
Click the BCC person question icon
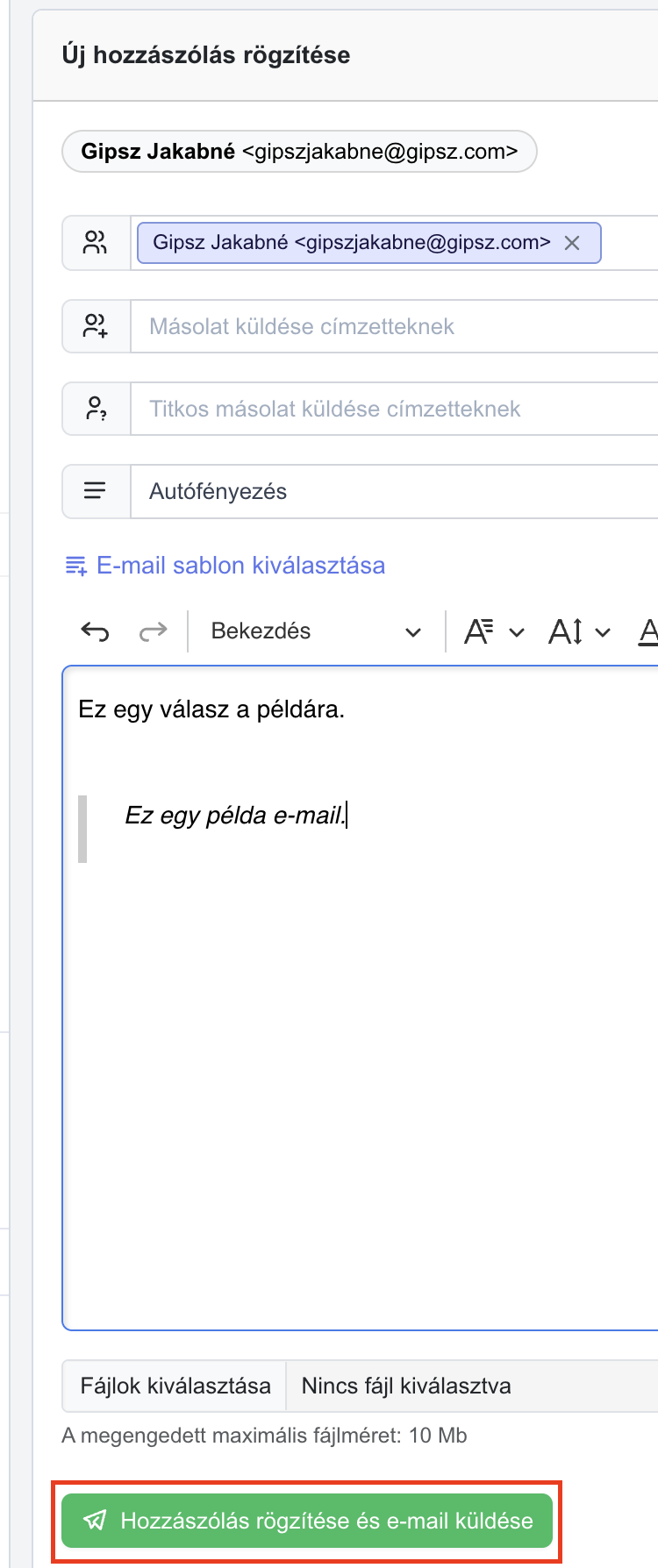(x=95, y=409)
